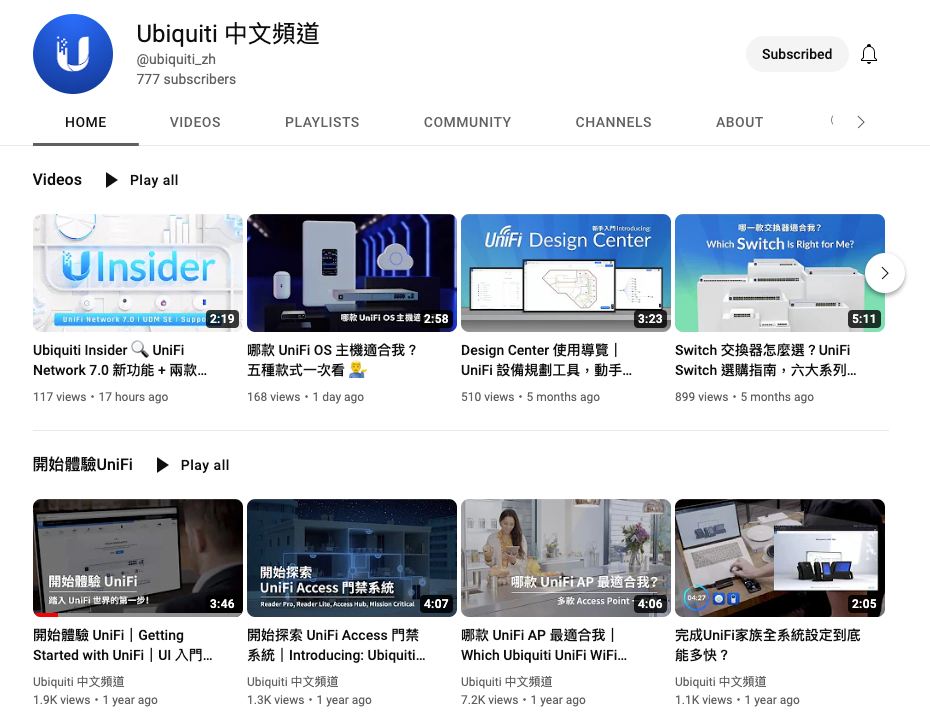Click title 完成UniFi家族全系統設定到底能多快
The image size is (930, 721).
click(767, 645)
